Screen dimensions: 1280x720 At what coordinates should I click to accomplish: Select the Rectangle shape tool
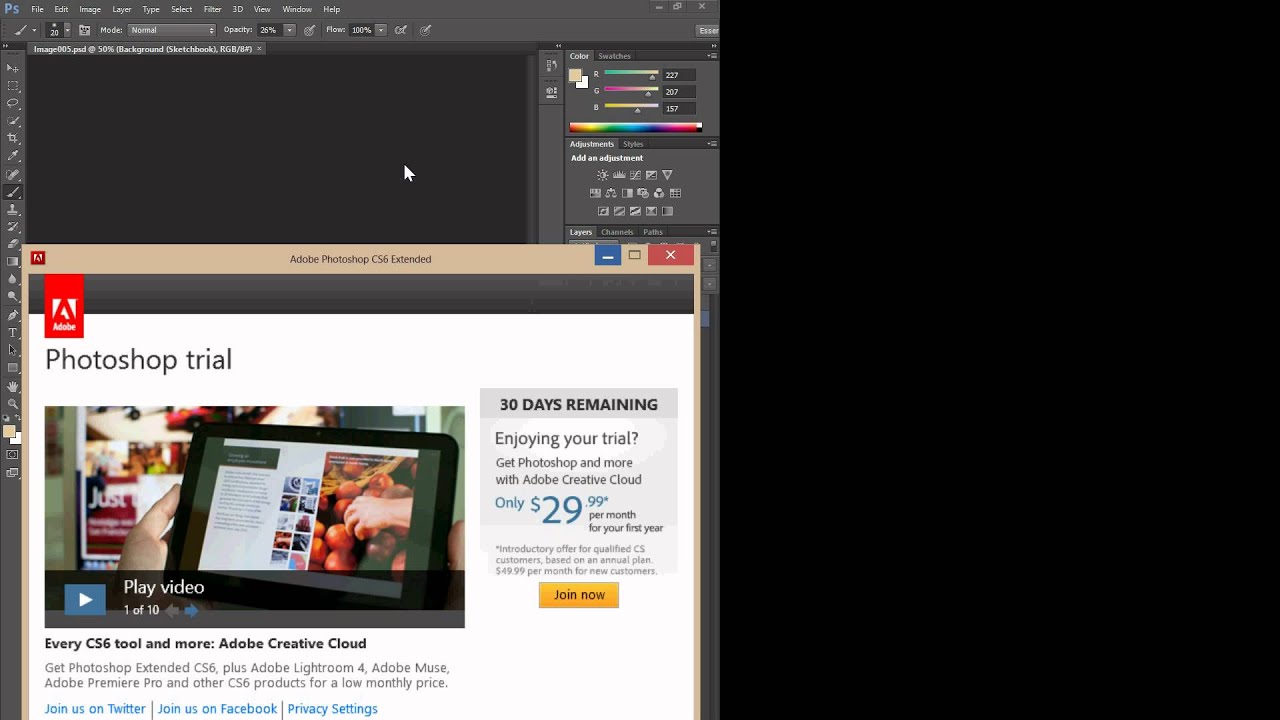coord(13,367)
